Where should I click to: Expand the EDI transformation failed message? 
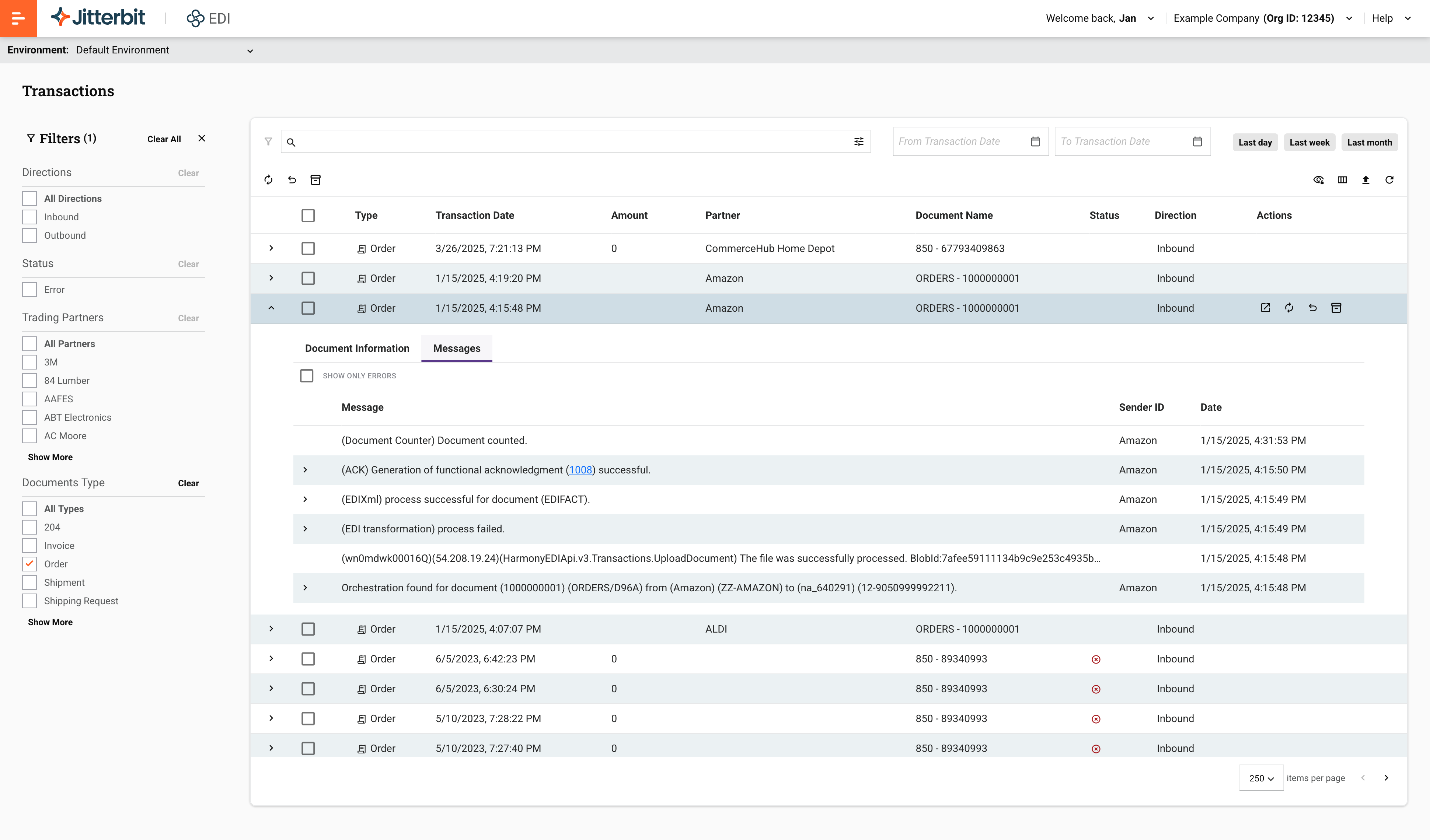[305, 529]
